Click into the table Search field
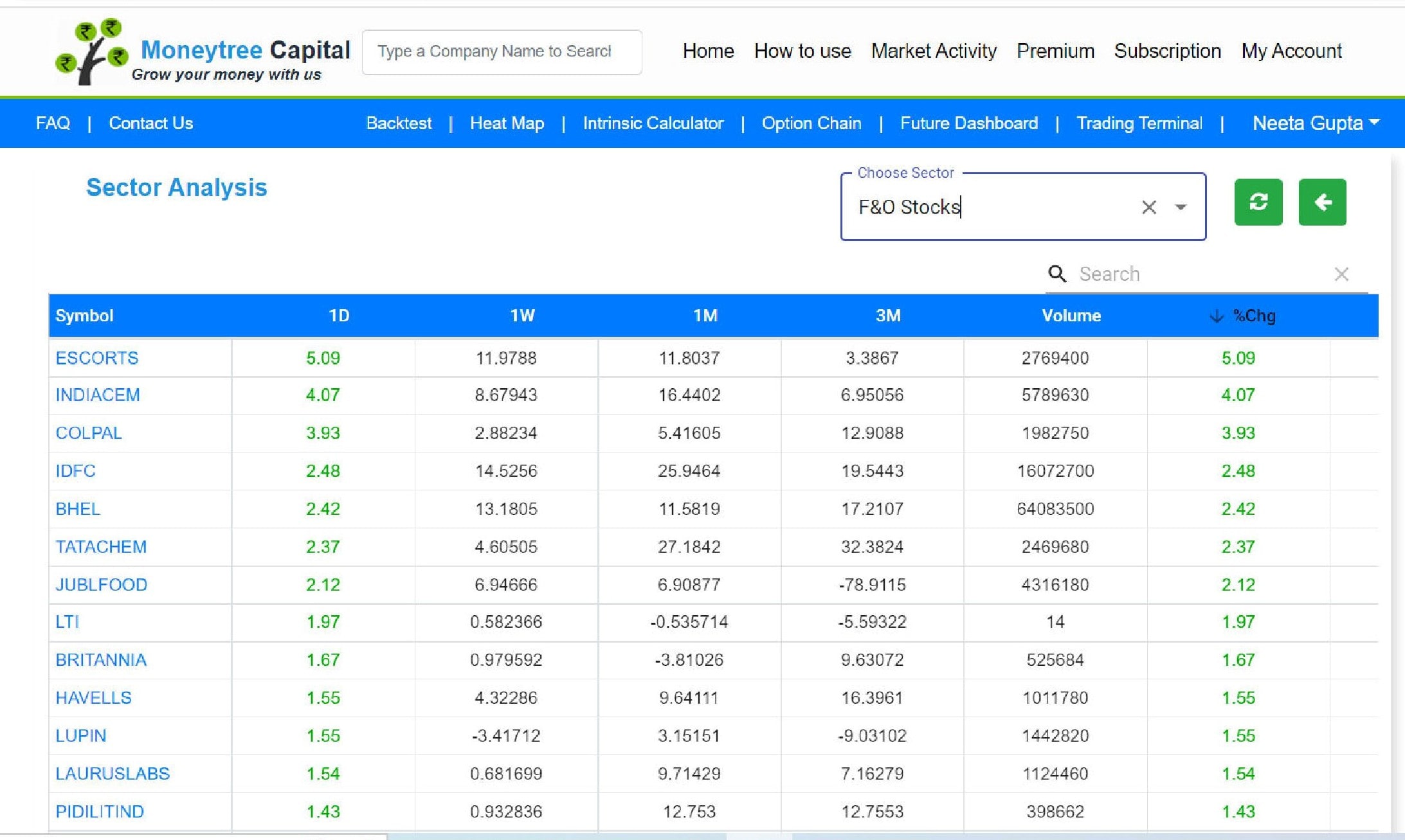 [x=1202, y=274]
